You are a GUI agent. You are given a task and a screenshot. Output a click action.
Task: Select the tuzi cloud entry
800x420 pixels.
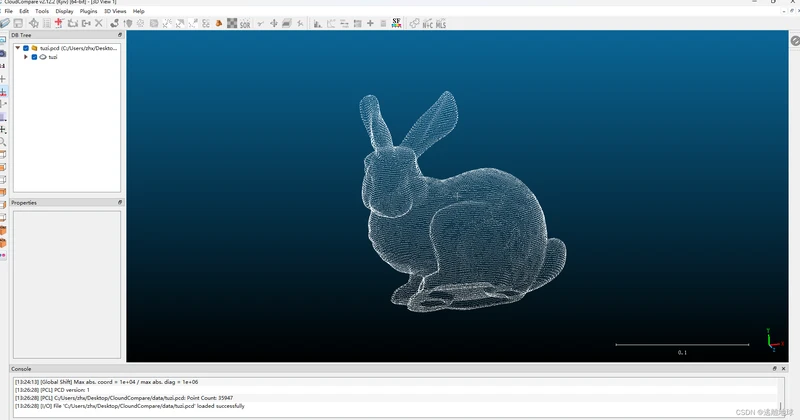tap(53, 57)
